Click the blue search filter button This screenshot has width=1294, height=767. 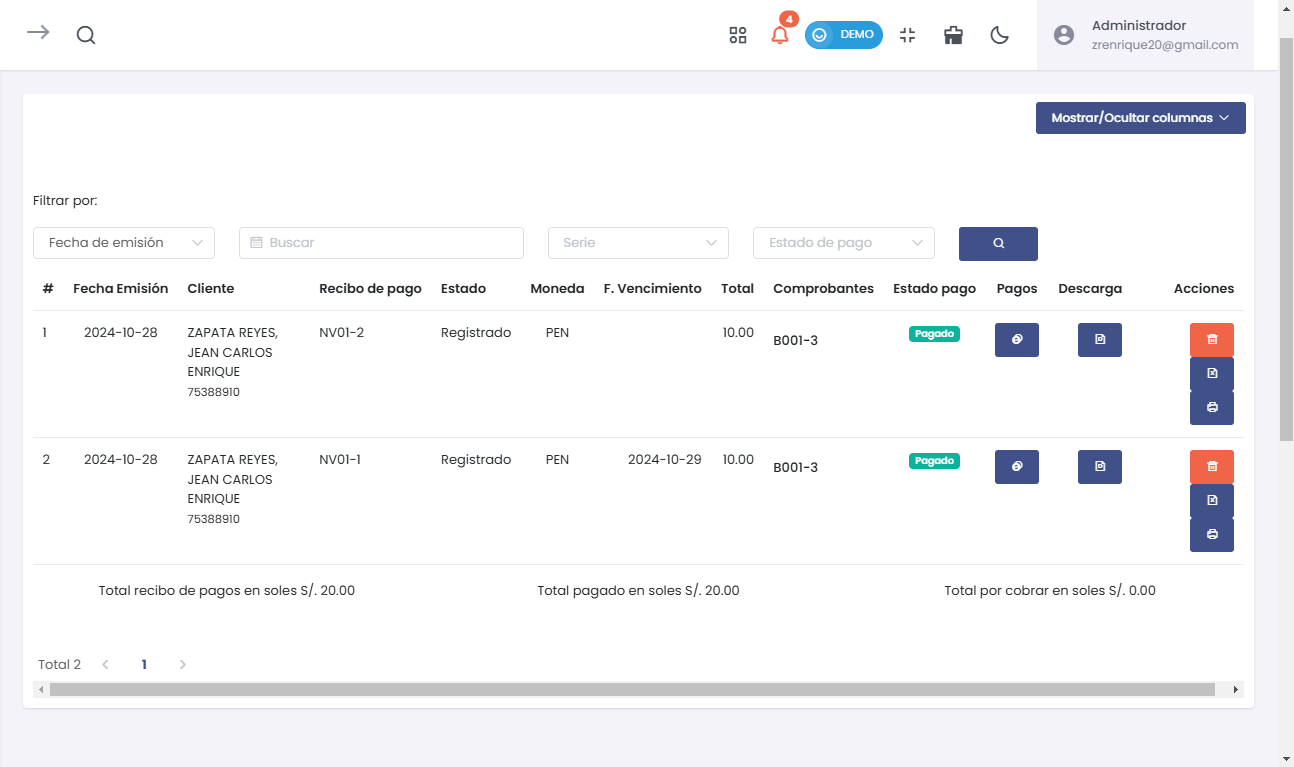pos(998,244)
